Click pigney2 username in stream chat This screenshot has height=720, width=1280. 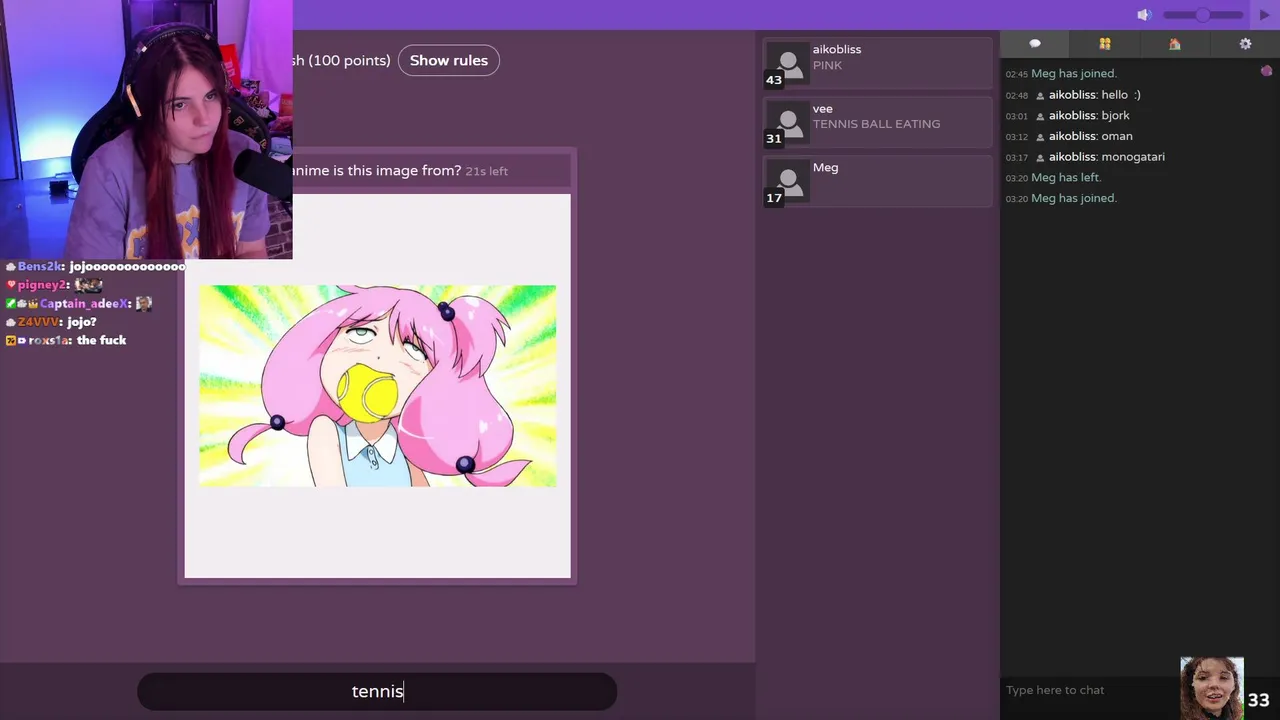41,285
